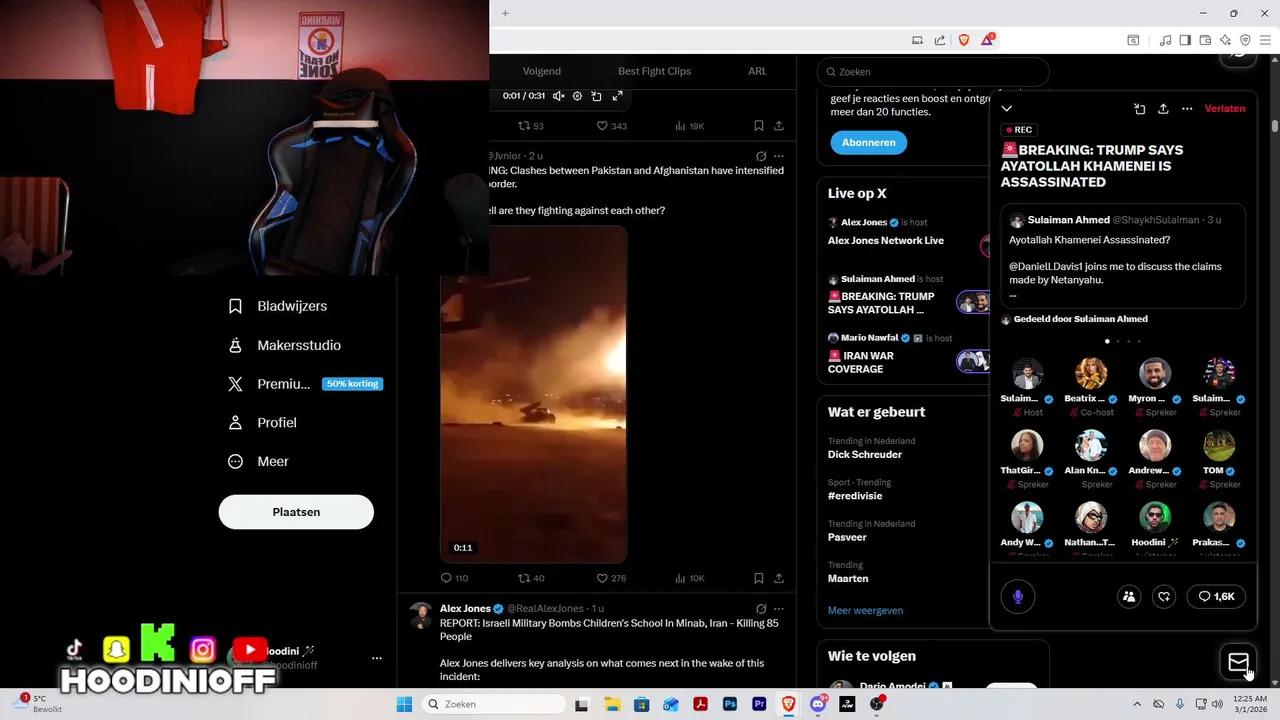Select co-host Beatrix avatar in space

pos(1091,374)
